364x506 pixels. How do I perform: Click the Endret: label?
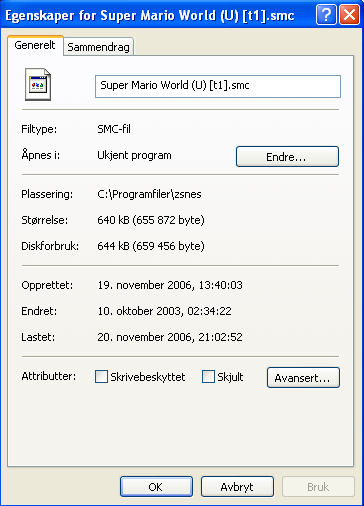[x=39, y=311]
